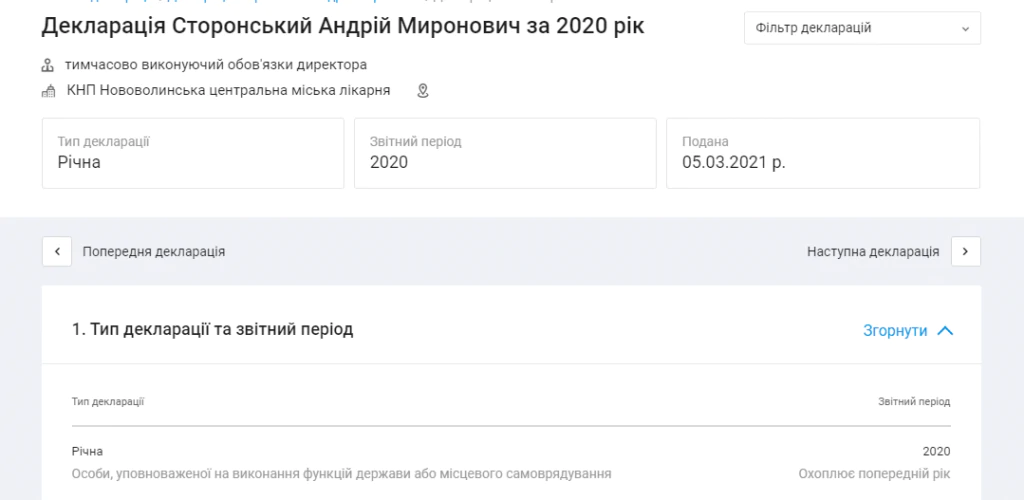The height and width of the screenshot is (500, 1024).
Task: Select the Тип декларації Річна card
Action: tap(193, 153)
